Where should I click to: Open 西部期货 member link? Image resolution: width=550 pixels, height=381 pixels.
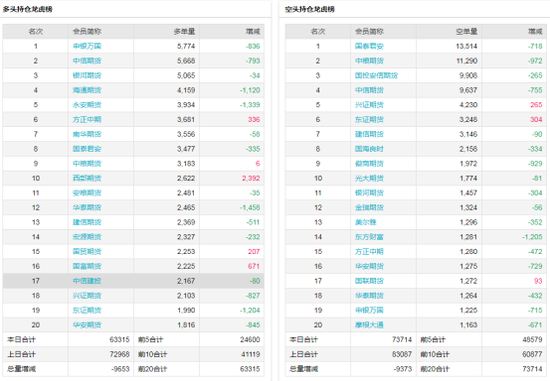(x=87, y=178)
